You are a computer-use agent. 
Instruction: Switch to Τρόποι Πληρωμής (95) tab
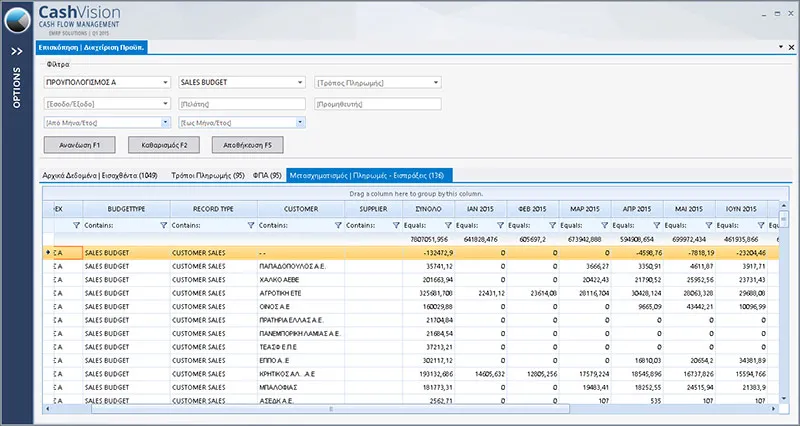[x=208, y=176]
